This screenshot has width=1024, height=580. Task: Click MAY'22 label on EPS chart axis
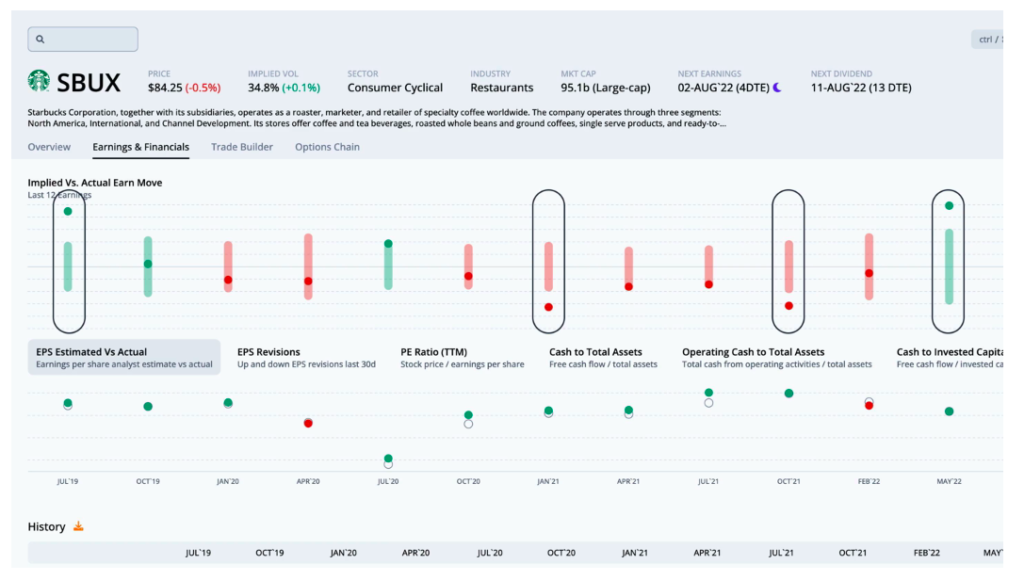coord(949,481)
